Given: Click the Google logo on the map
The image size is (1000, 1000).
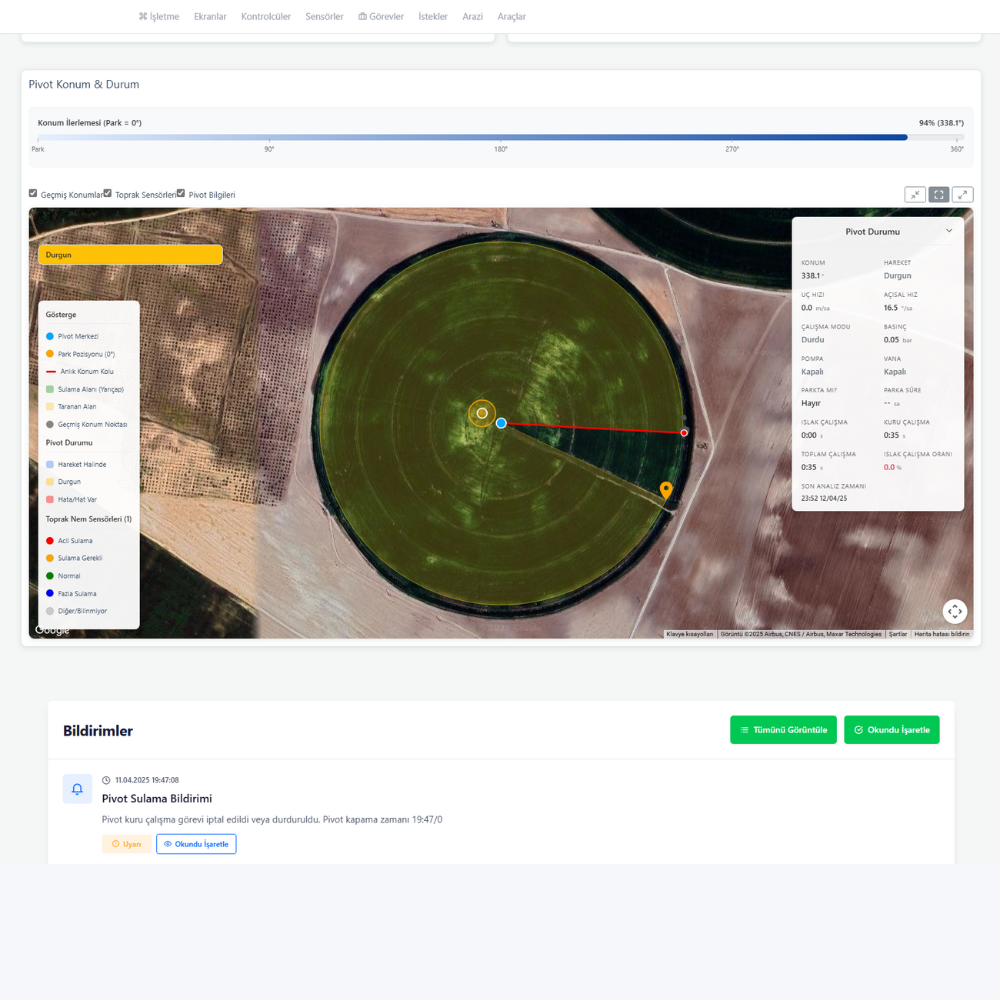Looking at the screenshot, I should click(51, 630).
